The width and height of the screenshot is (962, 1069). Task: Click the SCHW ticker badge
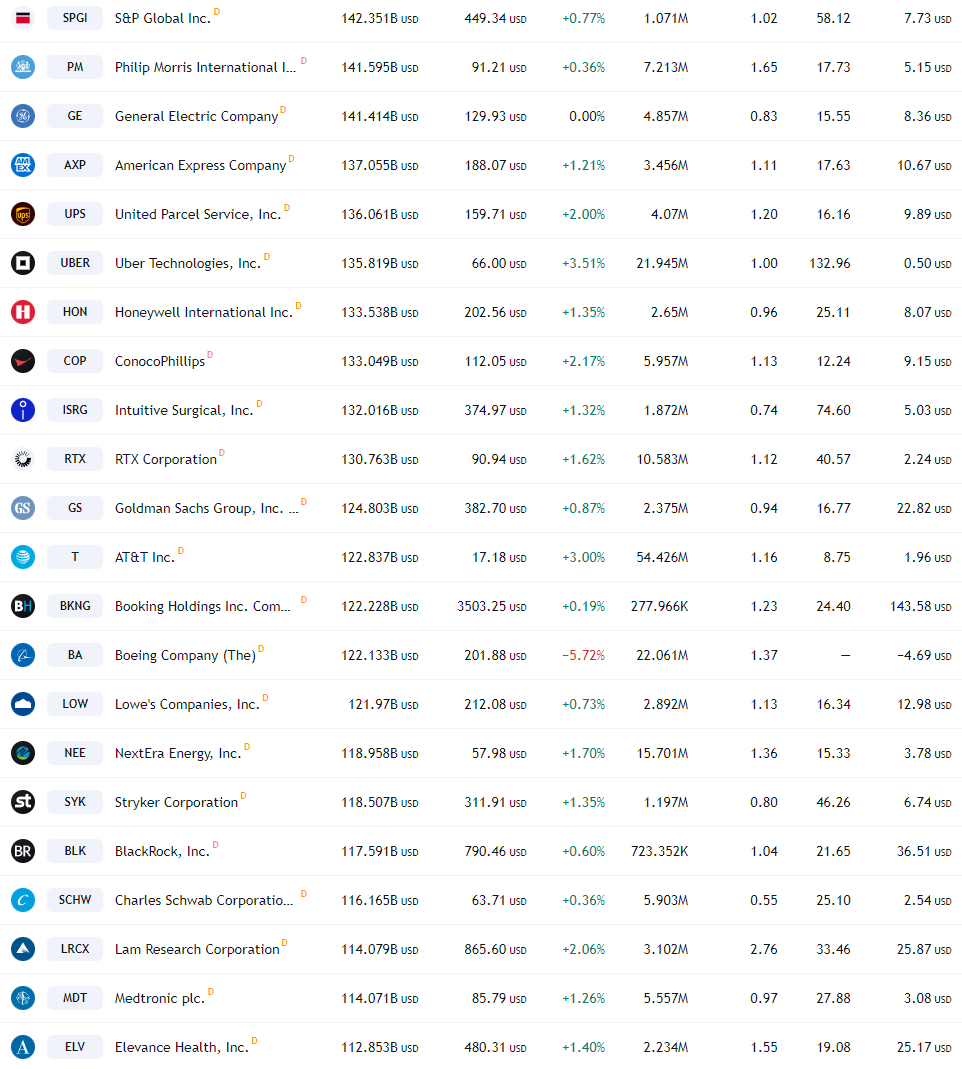[x=75, y=900]
